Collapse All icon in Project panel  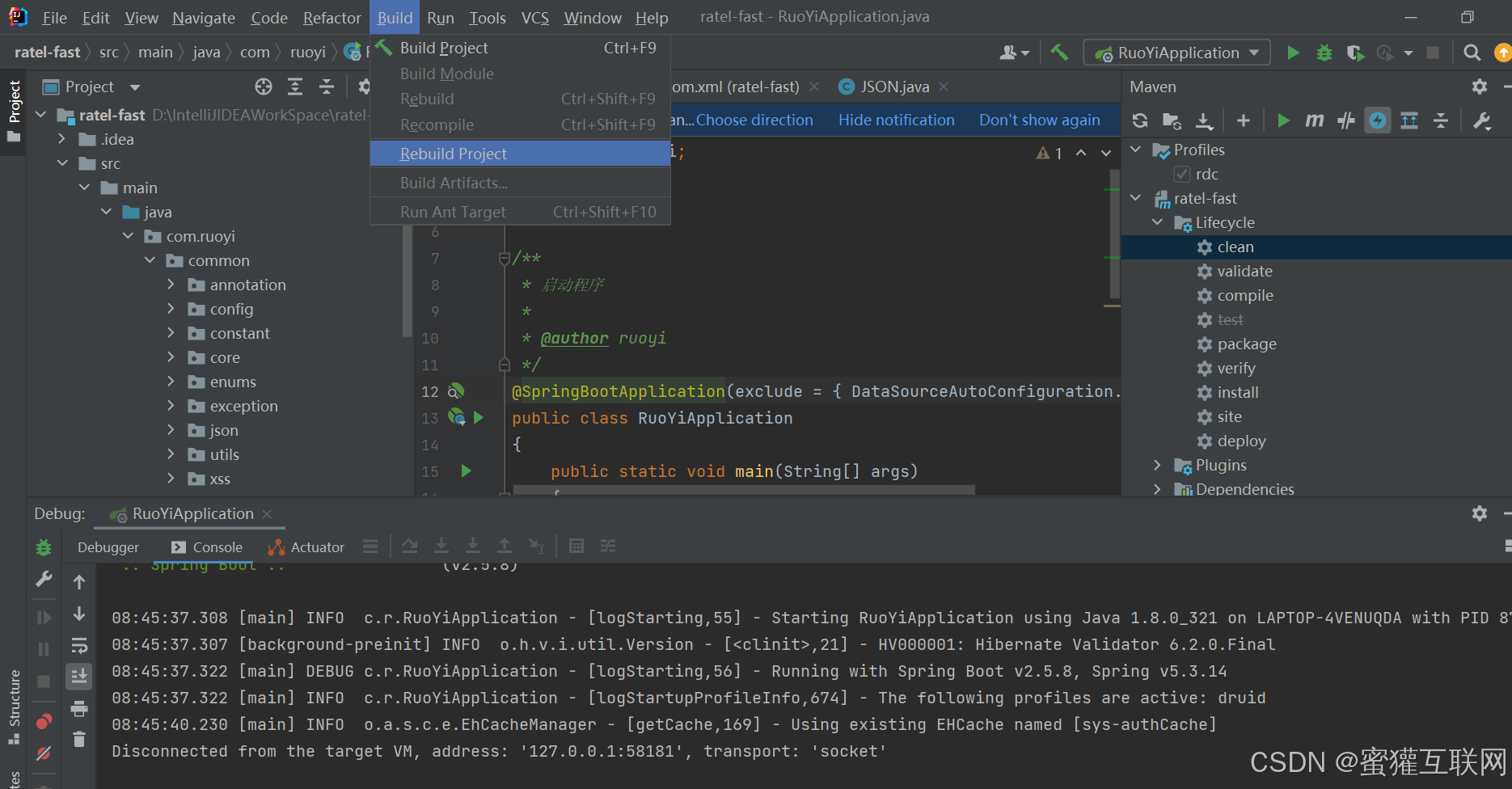(327, 86)
